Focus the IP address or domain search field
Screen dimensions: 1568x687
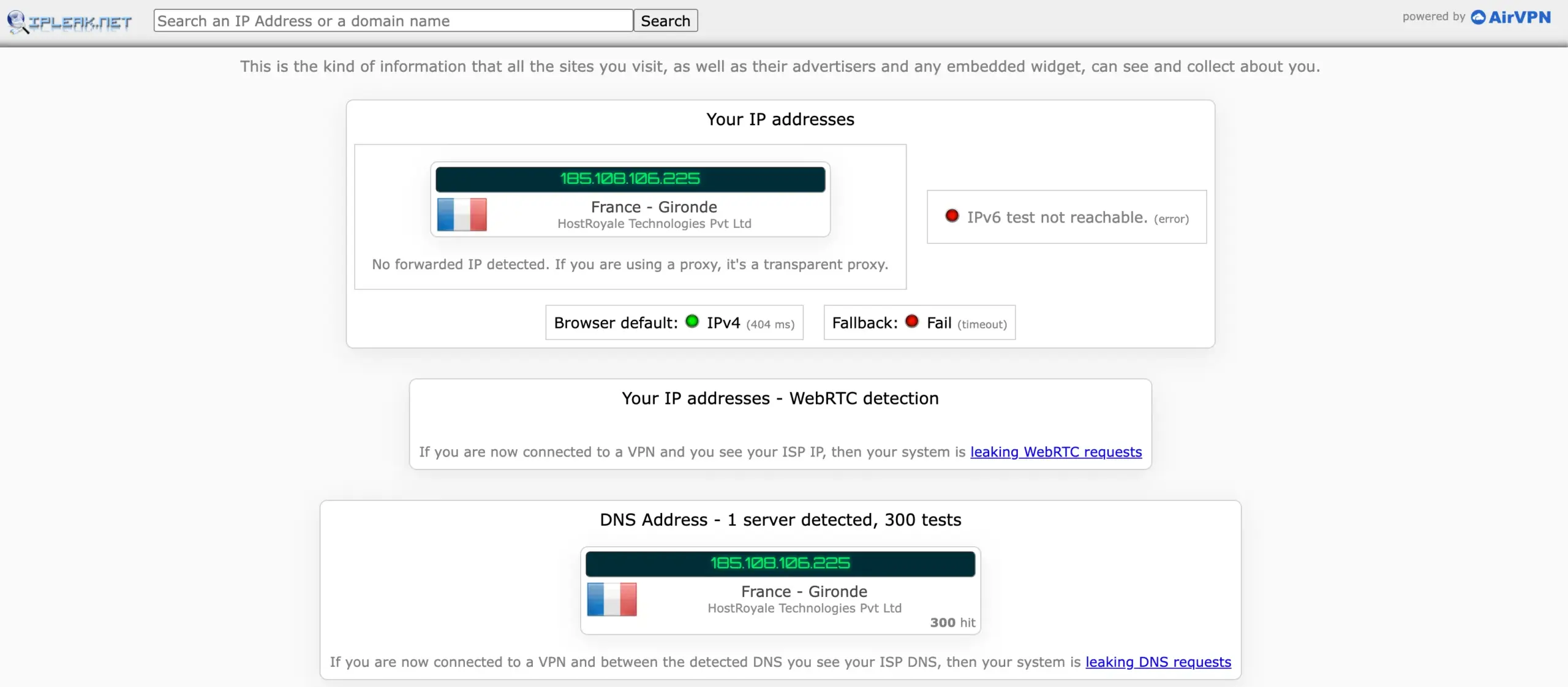click(393, 21)
